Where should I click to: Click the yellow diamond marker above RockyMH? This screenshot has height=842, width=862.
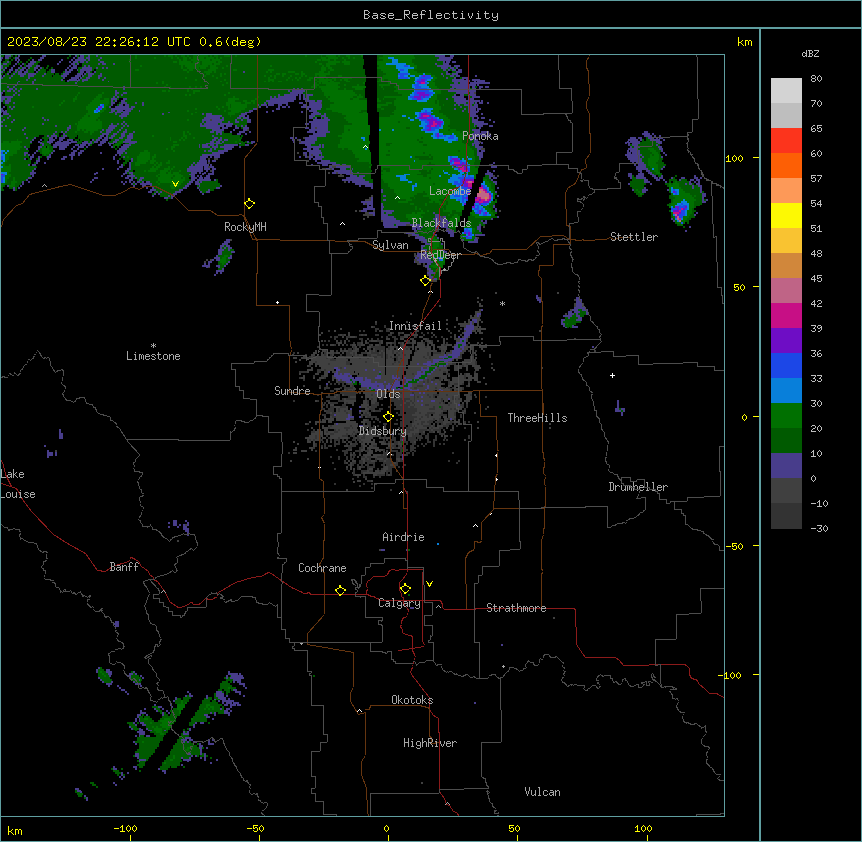(249, 204)
